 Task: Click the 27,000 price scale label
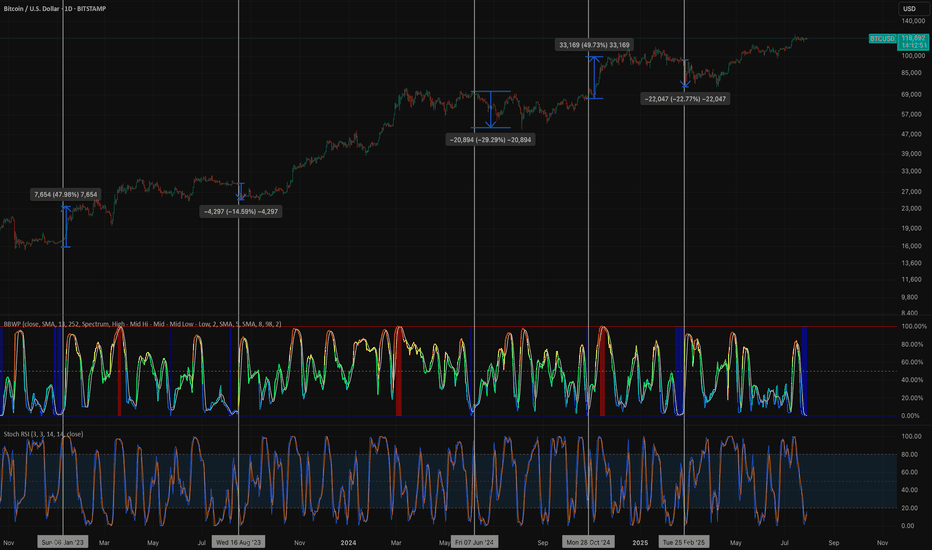913,191
